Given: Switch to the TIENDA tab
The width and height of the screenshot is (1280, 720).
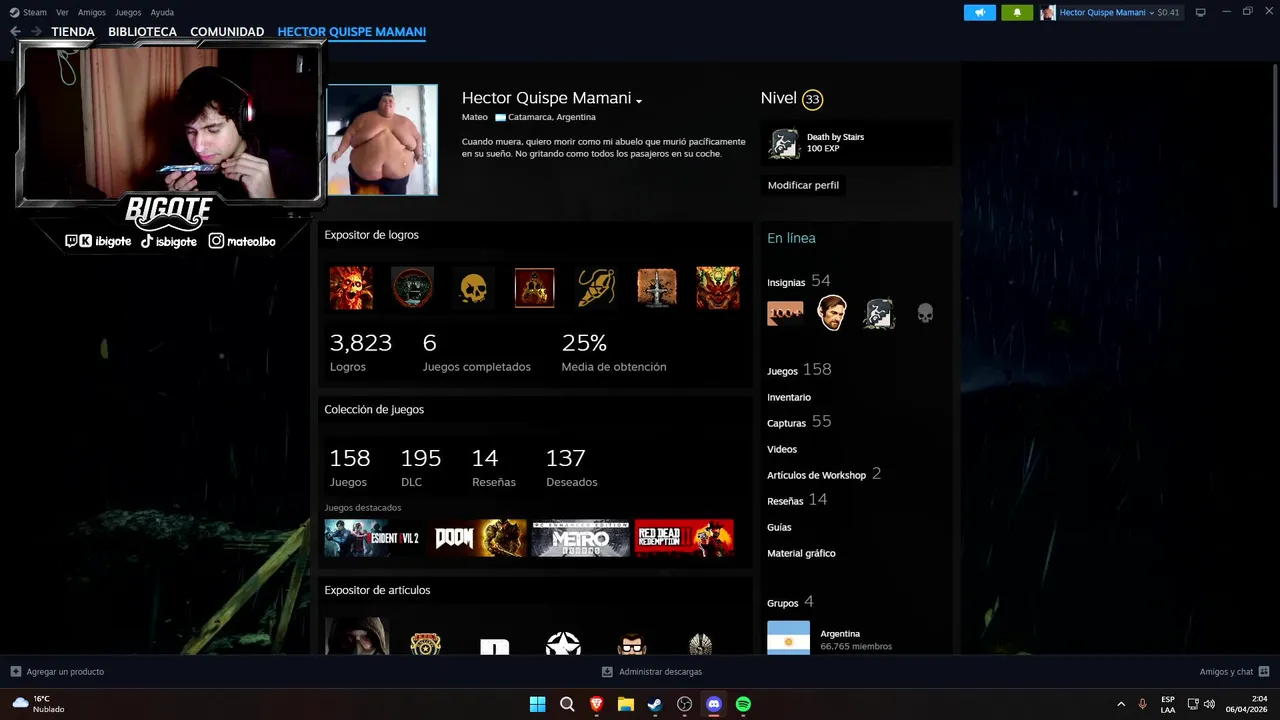Looking at the screenshot, I should pyautogui.click(x=73, y=32).
